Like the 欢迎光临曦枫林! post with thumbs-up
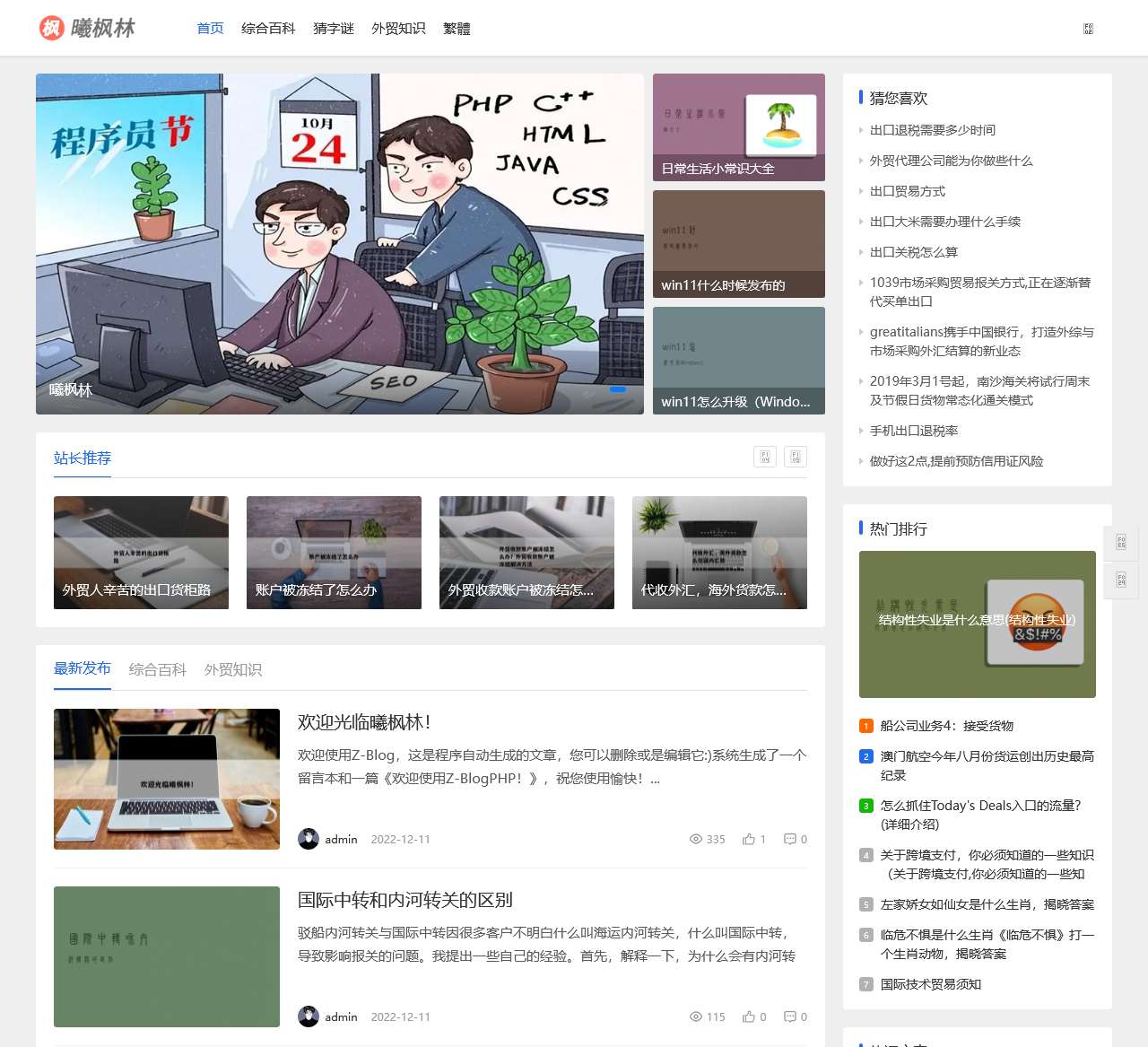The width and height of the screenshot is (1148, 1047). coord(749,839)
